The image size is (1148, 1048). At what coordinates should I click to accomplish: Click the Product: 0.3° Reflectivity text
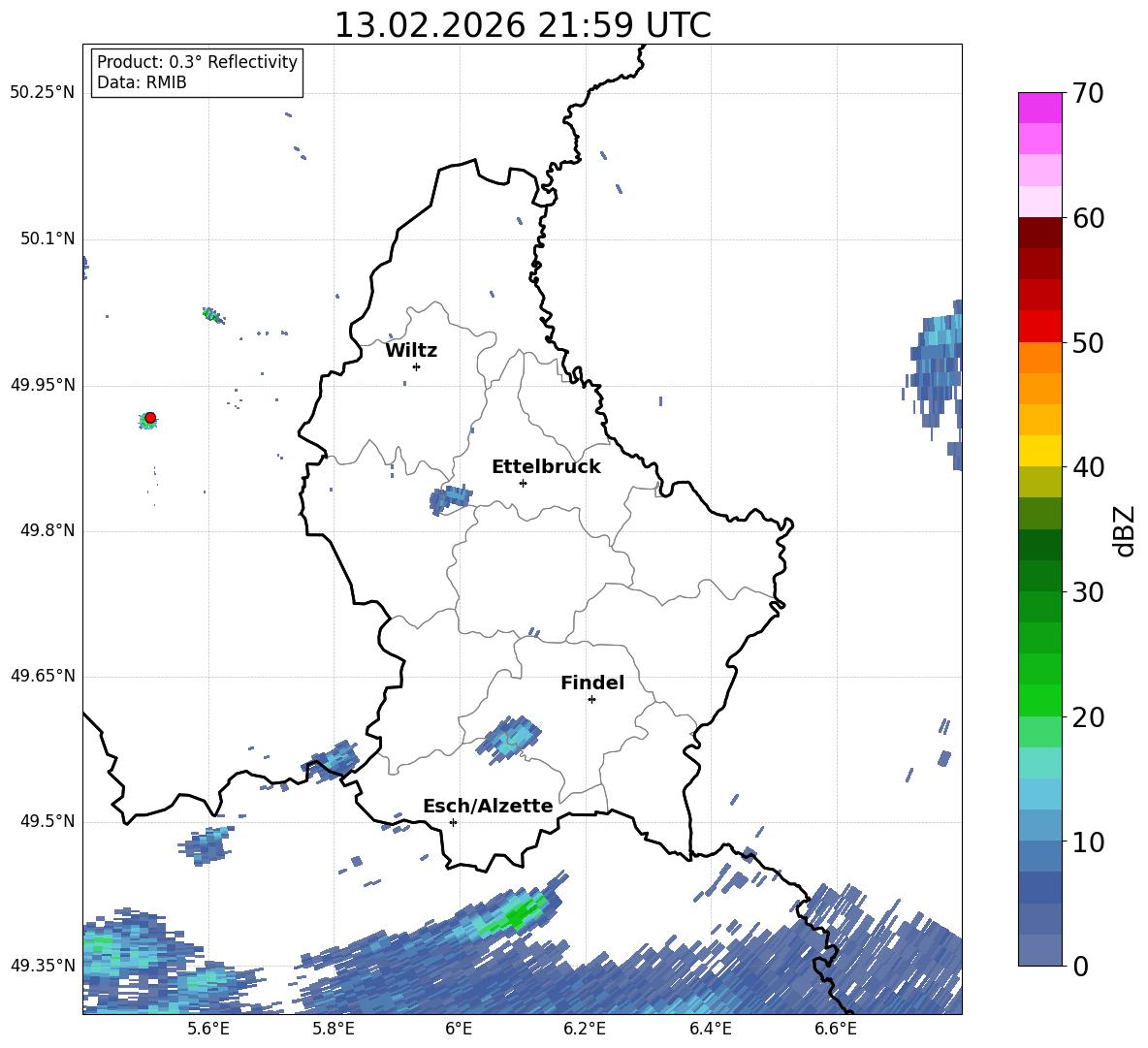[x=197, y=62]
